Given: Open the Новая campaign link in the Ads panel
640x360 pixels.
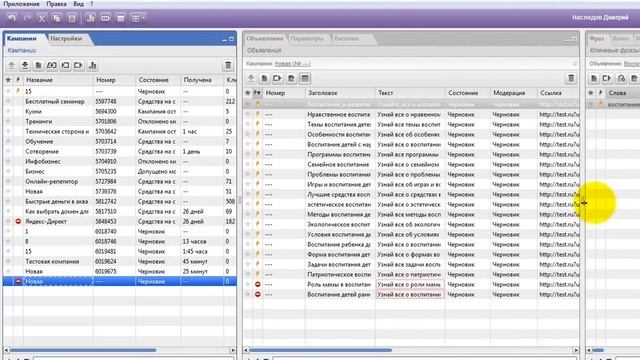Looking at the screenshot, I should click(x=292, y=64).
